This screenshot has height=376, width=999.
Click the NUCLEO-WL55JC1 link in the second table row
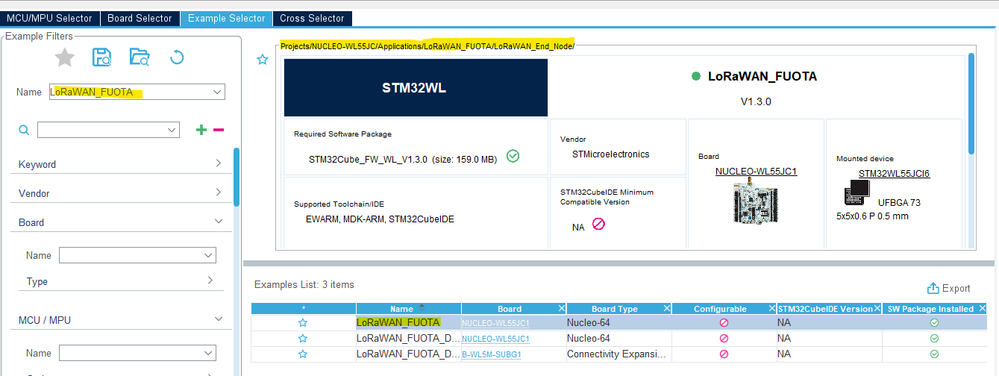click(495, 338)
